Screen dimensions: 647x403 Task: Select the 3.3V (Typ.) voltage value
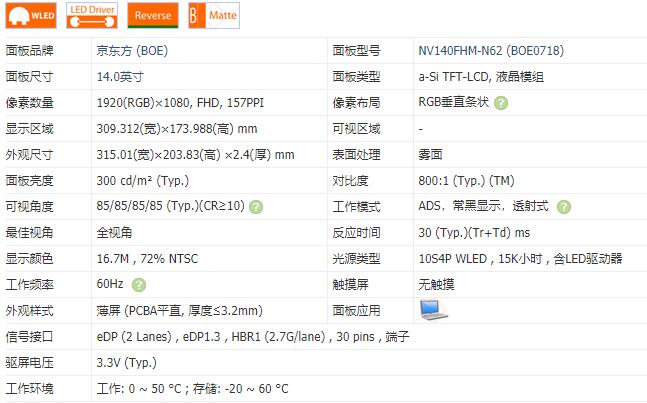point(127,363)
